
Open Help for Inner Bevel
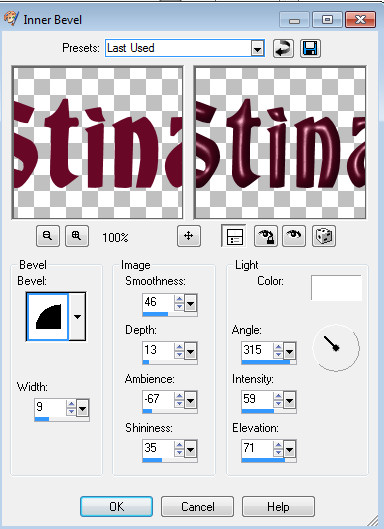click(x=278, y=506)
